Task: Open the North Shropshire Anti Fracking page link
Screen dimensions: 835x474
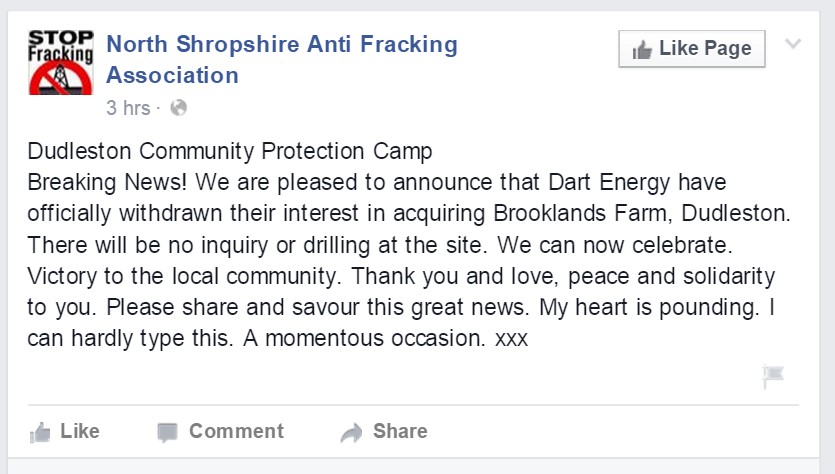Action: click(281, 44)
